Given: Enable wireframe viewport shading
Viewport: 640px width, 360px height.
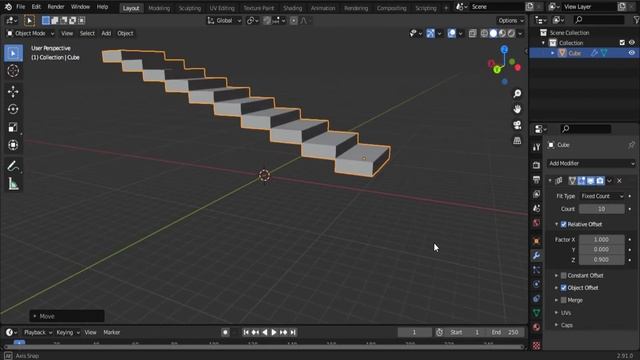Looking at the screenshot, I should [x=484, y=33].
